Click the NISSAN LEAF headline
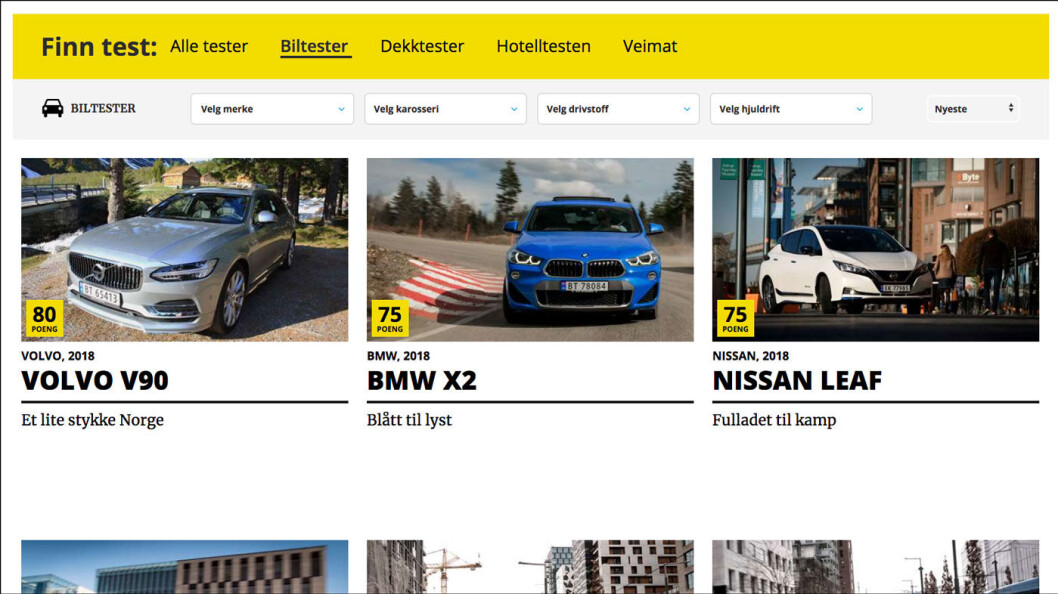 [797, 381]
